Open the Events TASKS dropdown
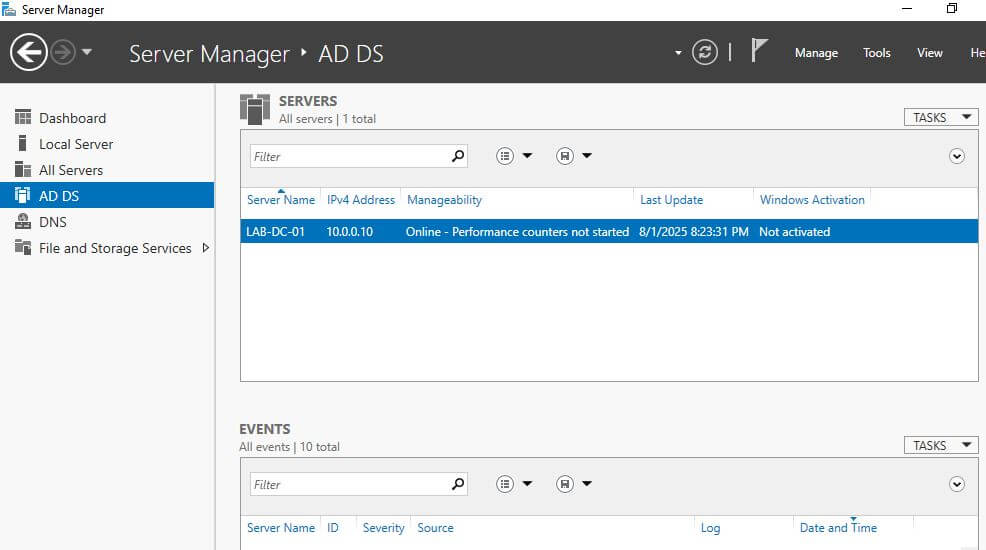The height and width of the screenshot is (550, 986). click(x=941, y=446)
